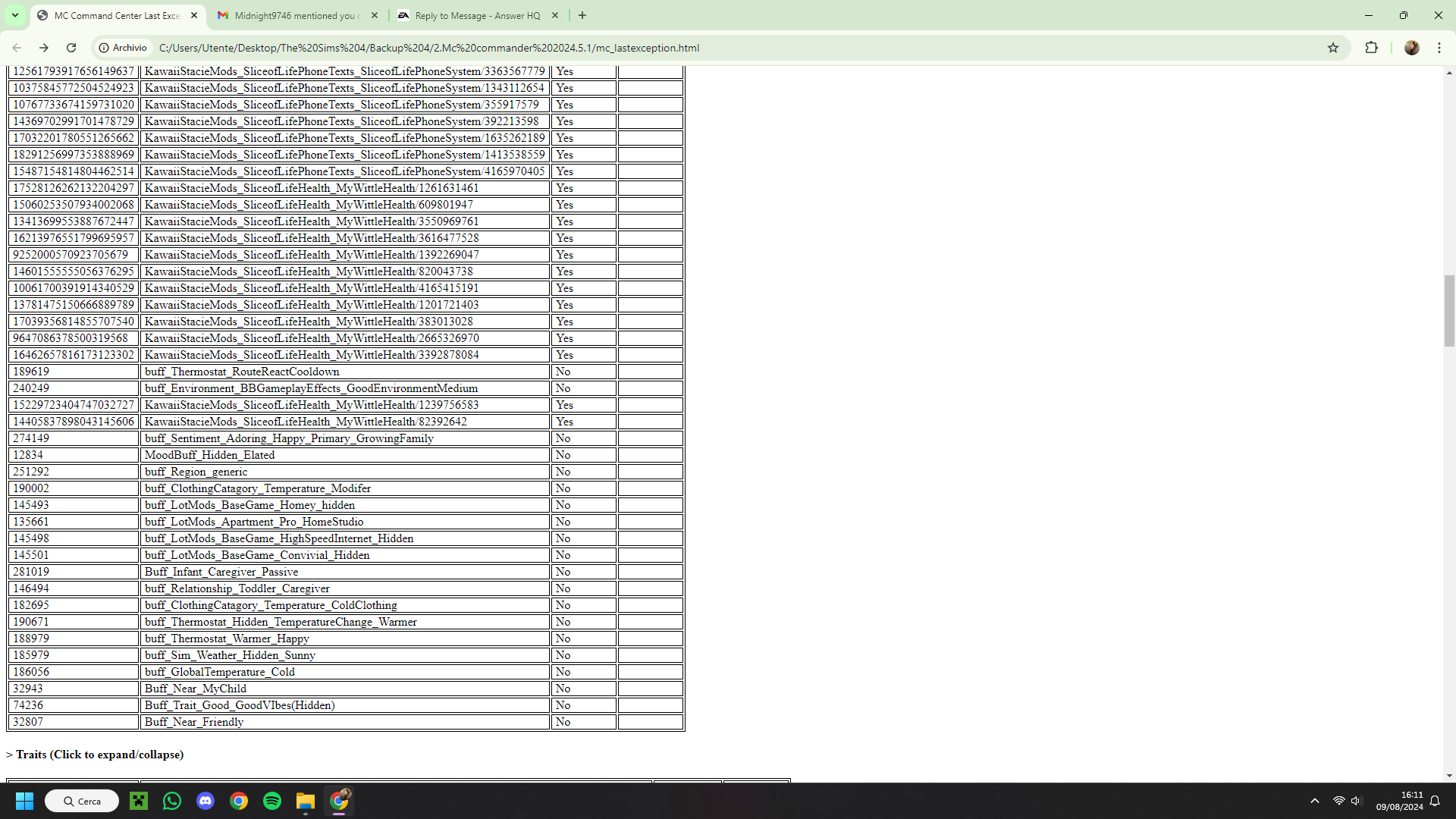Open Minecraft from the taskbar
This screenshot has width=1456, height=819.
[139, 801]
